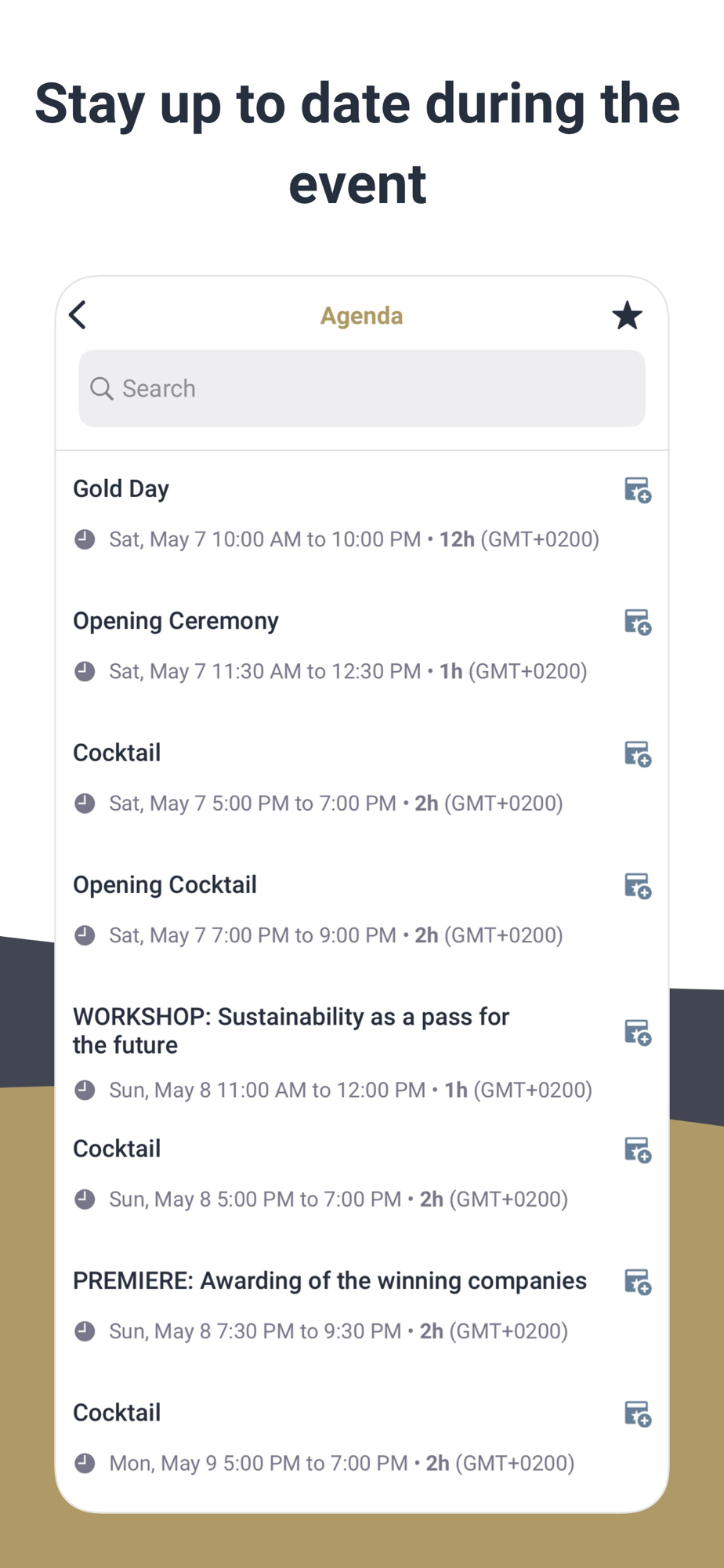This screenshot has height=1568, width=724.
Task: Open the Gold Day session
Action: [x=121, y=488]
